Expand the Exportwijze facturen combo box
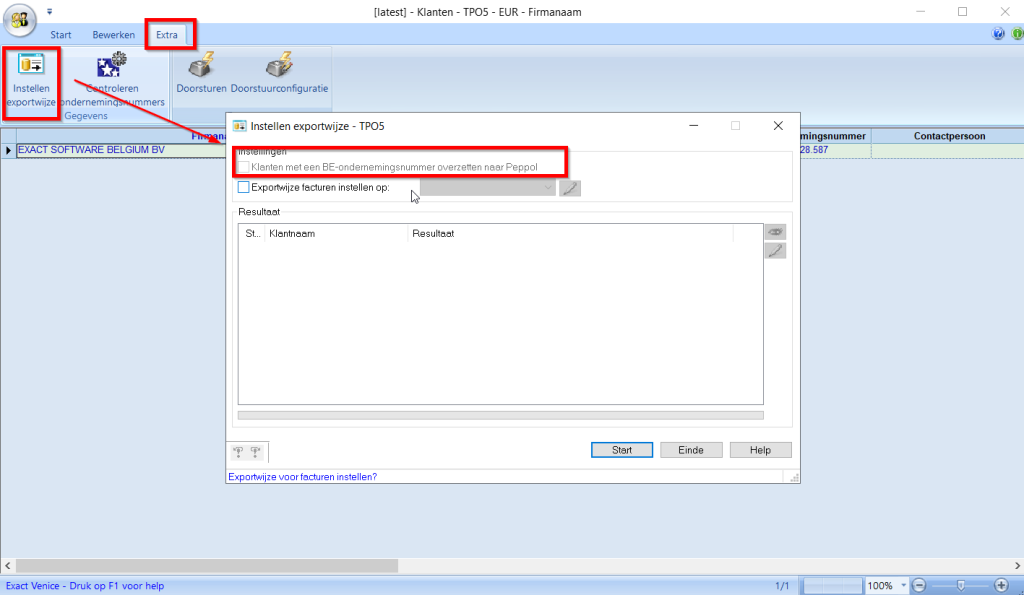1024x595 pixels. (547, 187)
